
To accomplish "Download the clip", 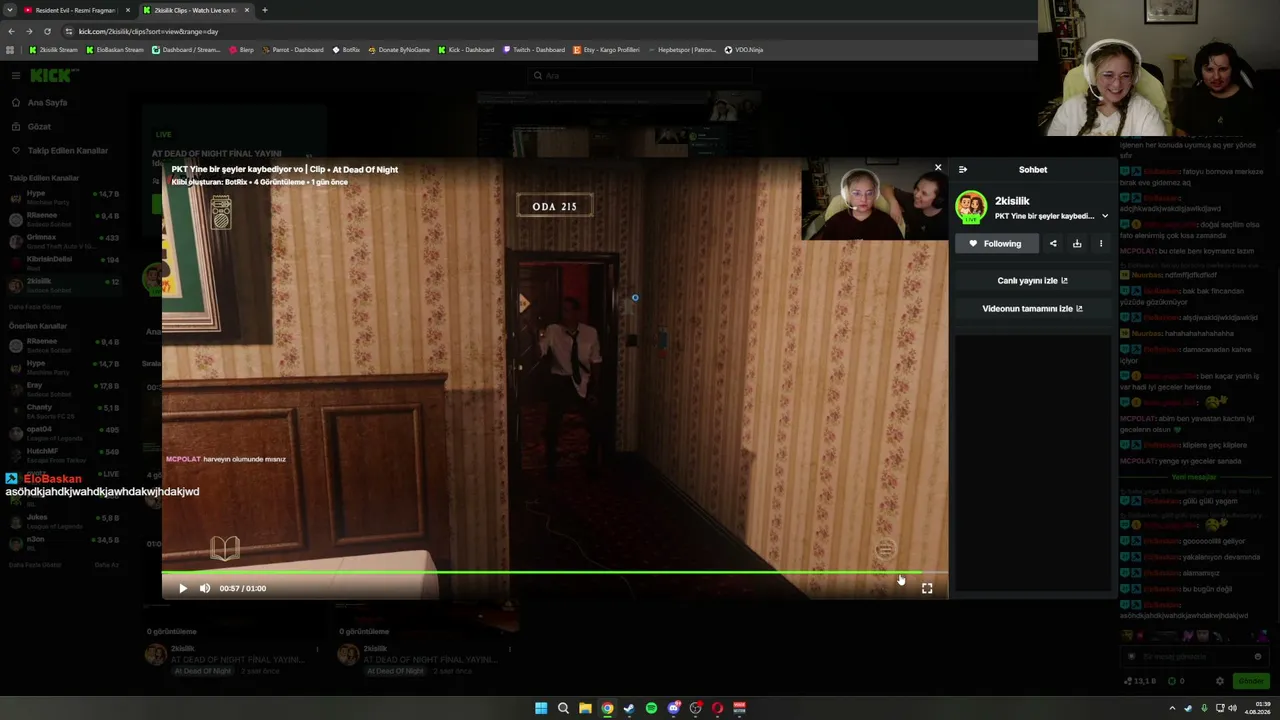I will tap(1077, 243).
